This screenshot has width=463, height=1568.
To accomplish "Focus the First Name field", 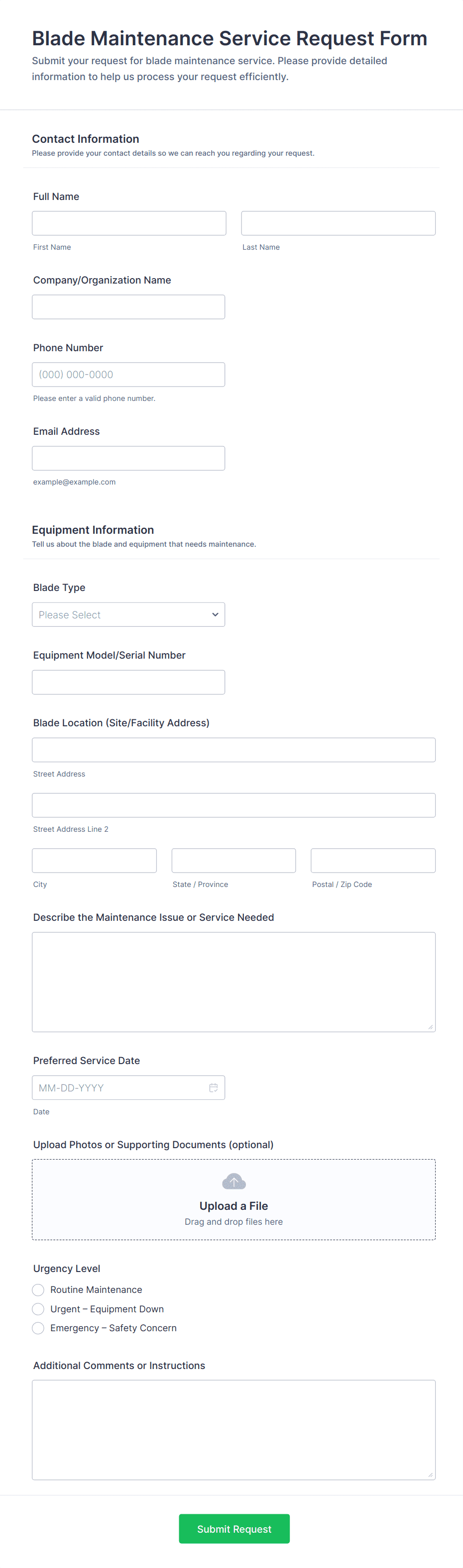I will [129, 223].
